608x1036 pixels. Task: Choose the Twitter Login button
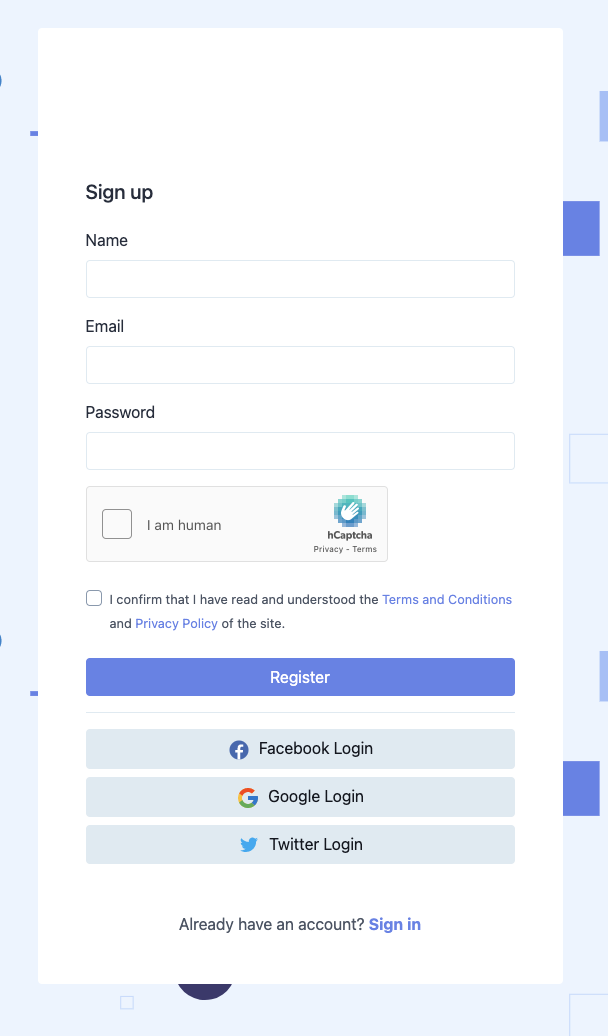(x=300, y=844)
